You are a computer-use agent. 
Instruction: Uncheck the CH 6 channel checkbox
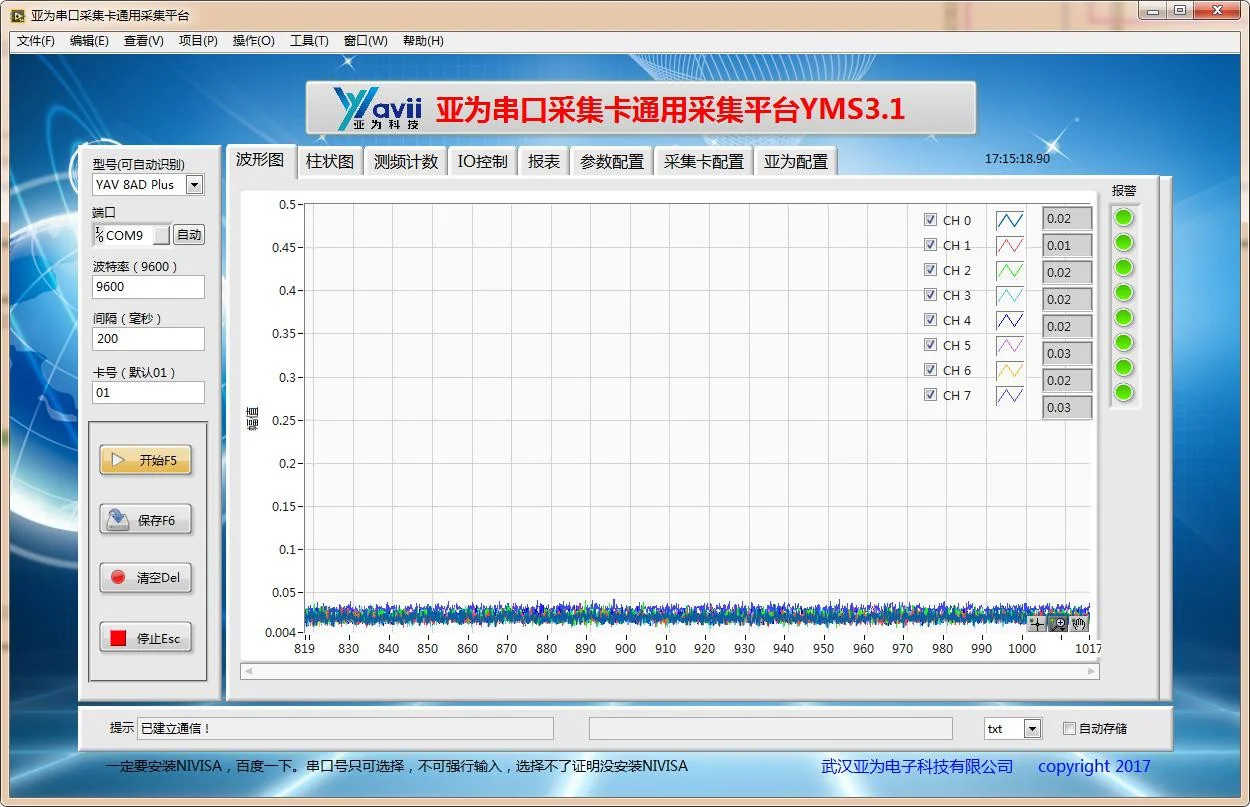click(x=931, y=370)
